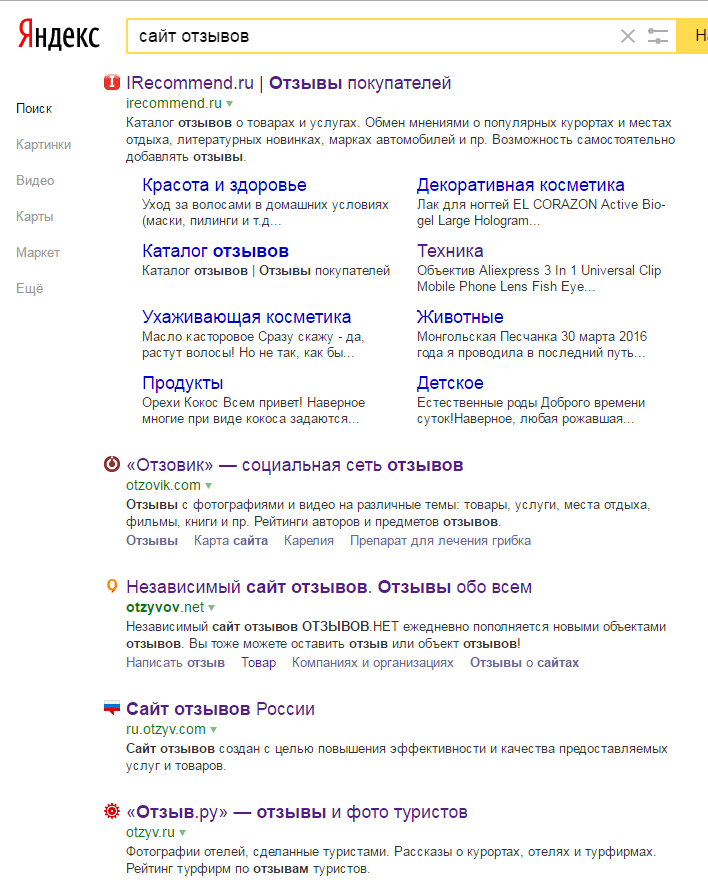Open advanced search settings icon
This screenshot has height=890, width=708.
pos(657,36)
